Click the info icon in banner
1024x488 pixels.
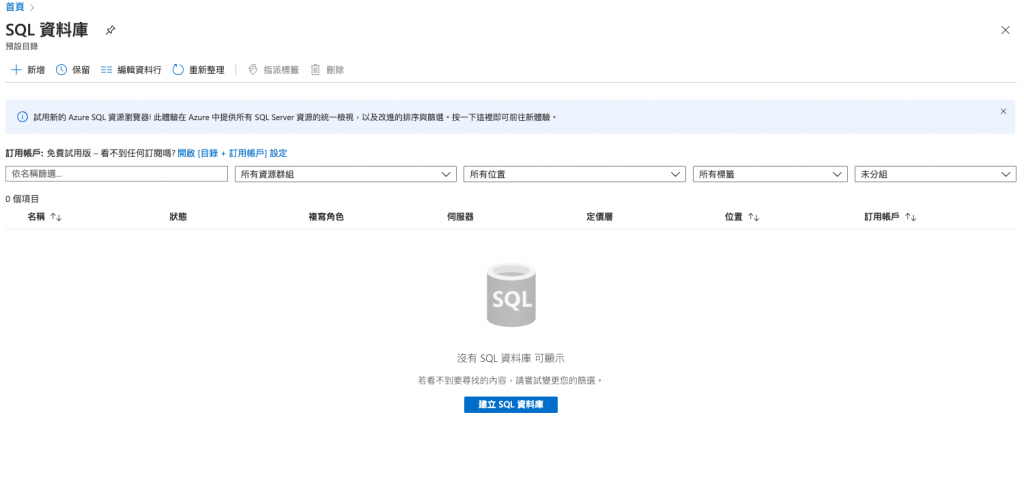click(22, 117)
